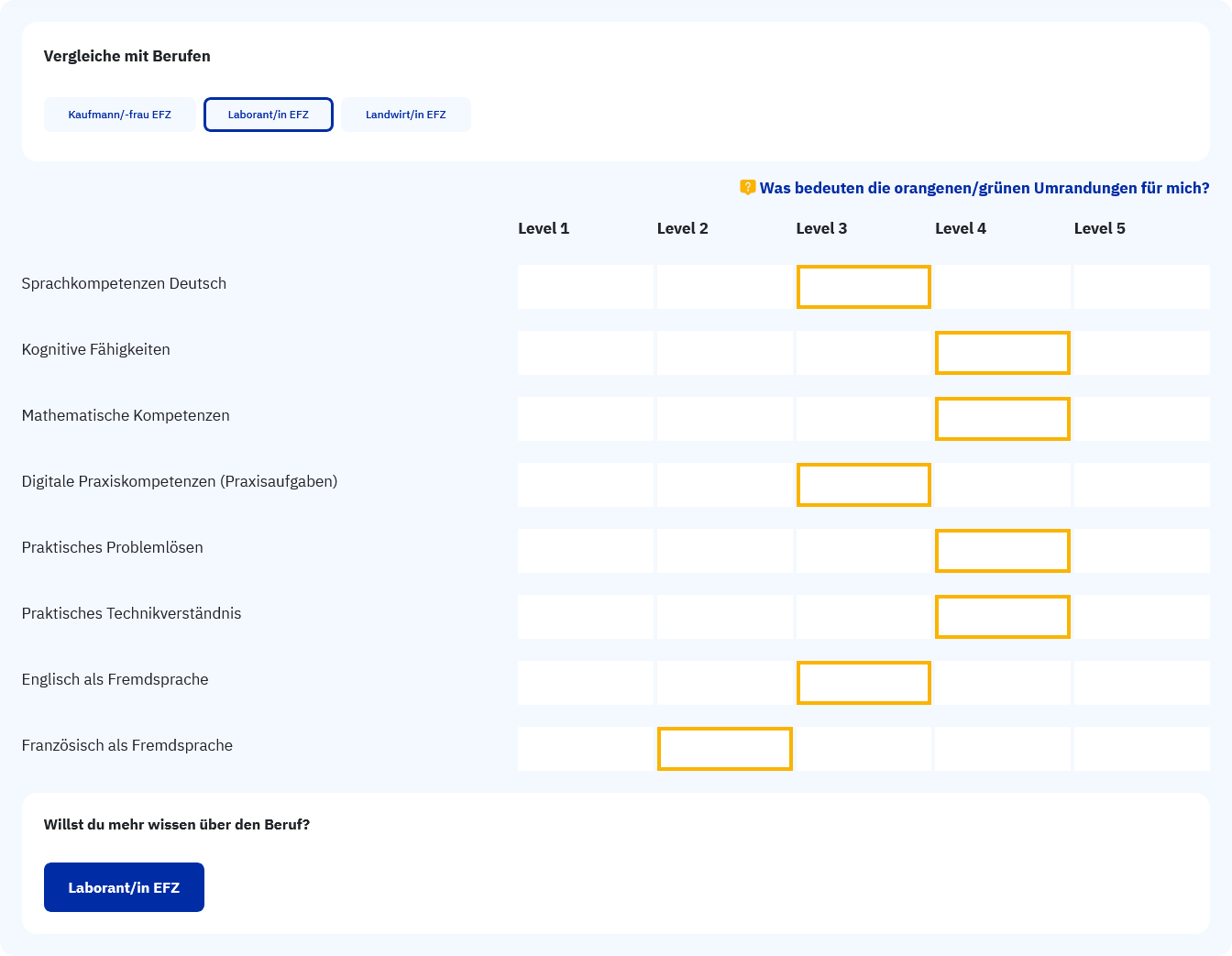Click Level 5 cell in Kognitive Fähigkeiten row

click(1142, 353)
